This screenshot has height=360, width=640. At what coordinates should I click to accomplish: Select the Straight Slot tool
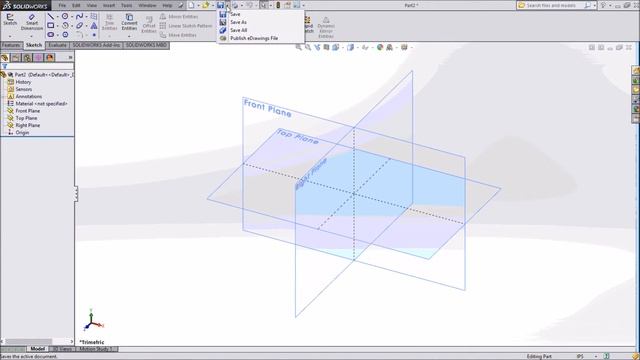point(51,35)
